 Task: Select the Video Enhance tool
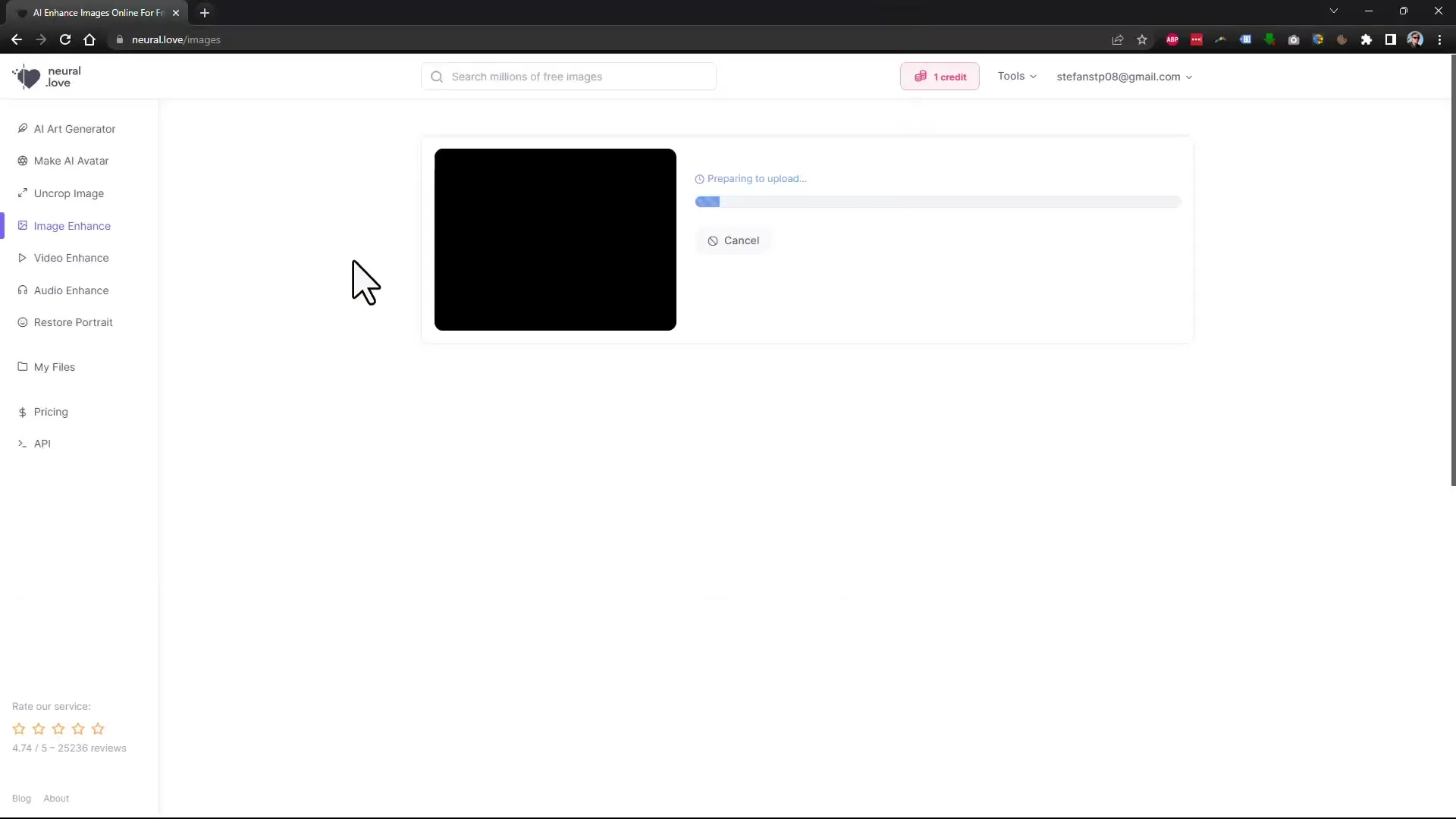pyautogui.click(x=71, y=257)
